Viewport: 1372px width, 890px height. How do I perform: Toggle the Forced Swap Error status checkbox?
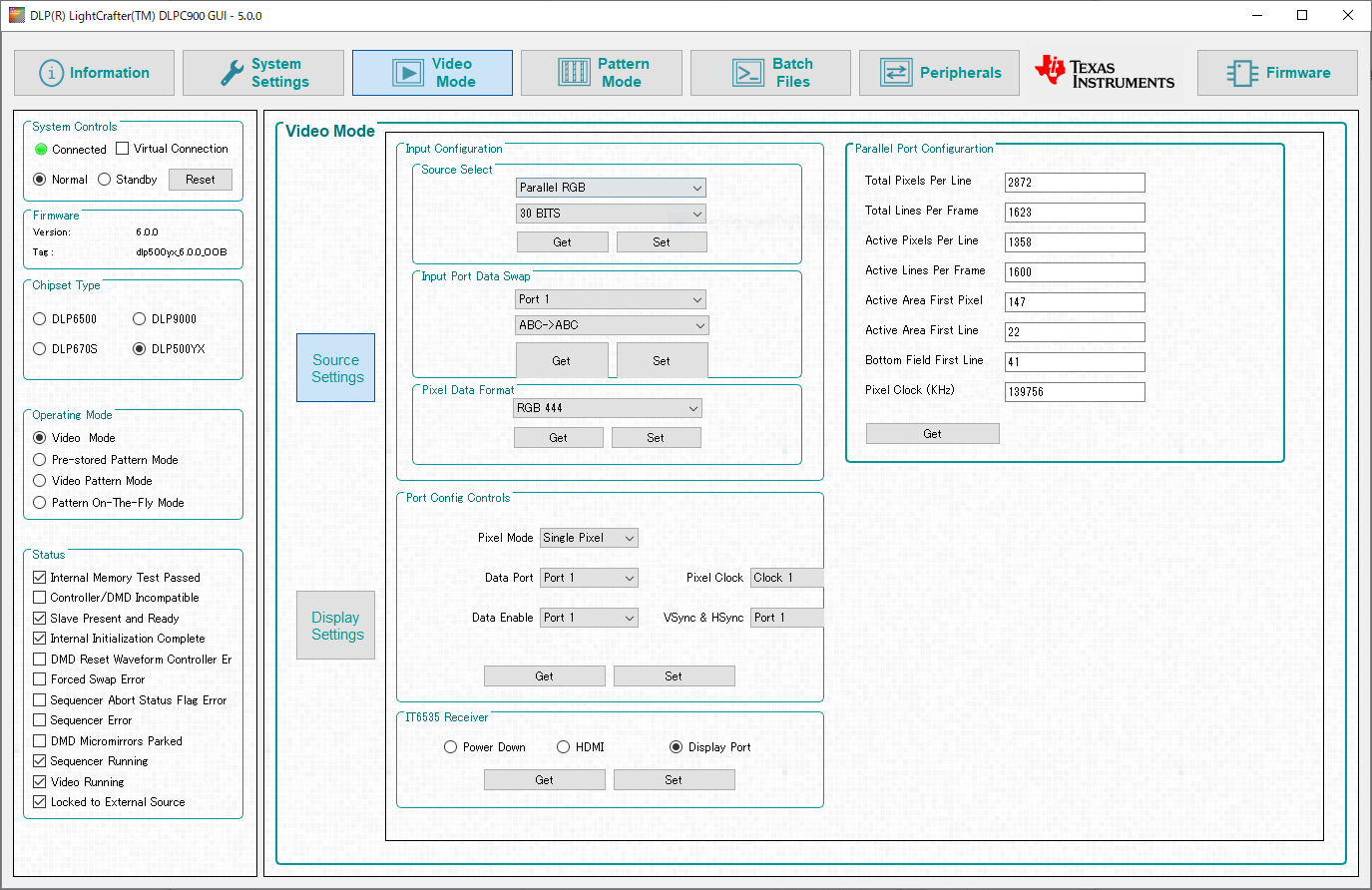click(40, 679)
